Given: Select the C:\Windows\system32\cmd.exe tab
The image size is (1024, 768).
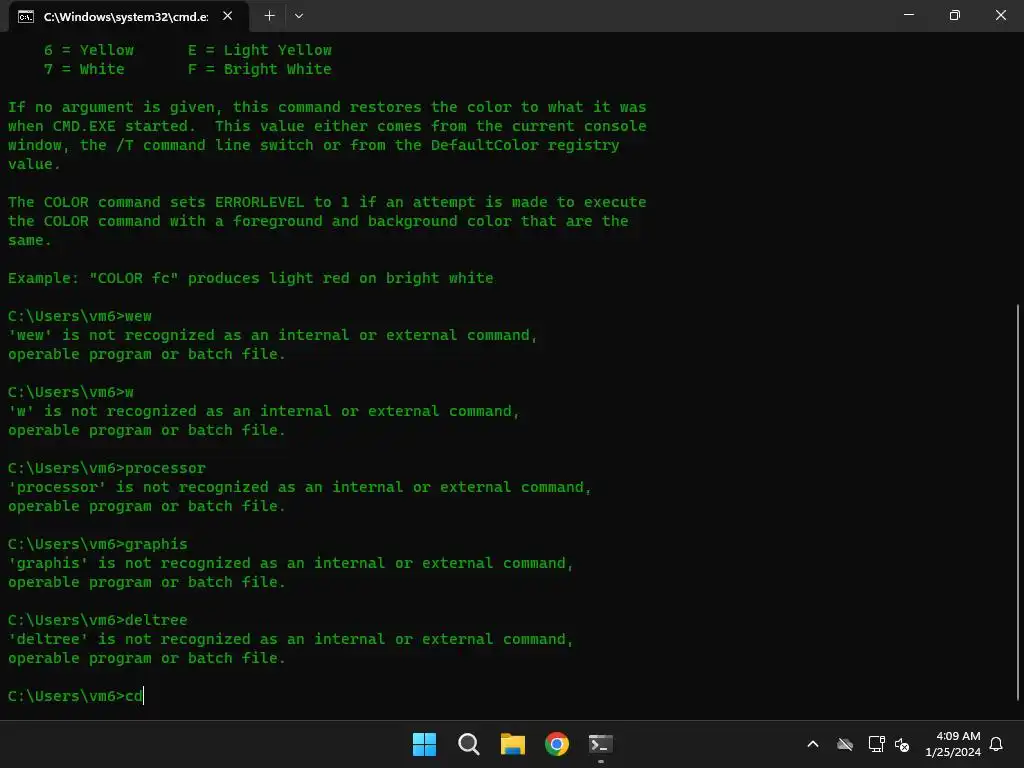Looking at the screenshot, I should click(x=129, y=16).
